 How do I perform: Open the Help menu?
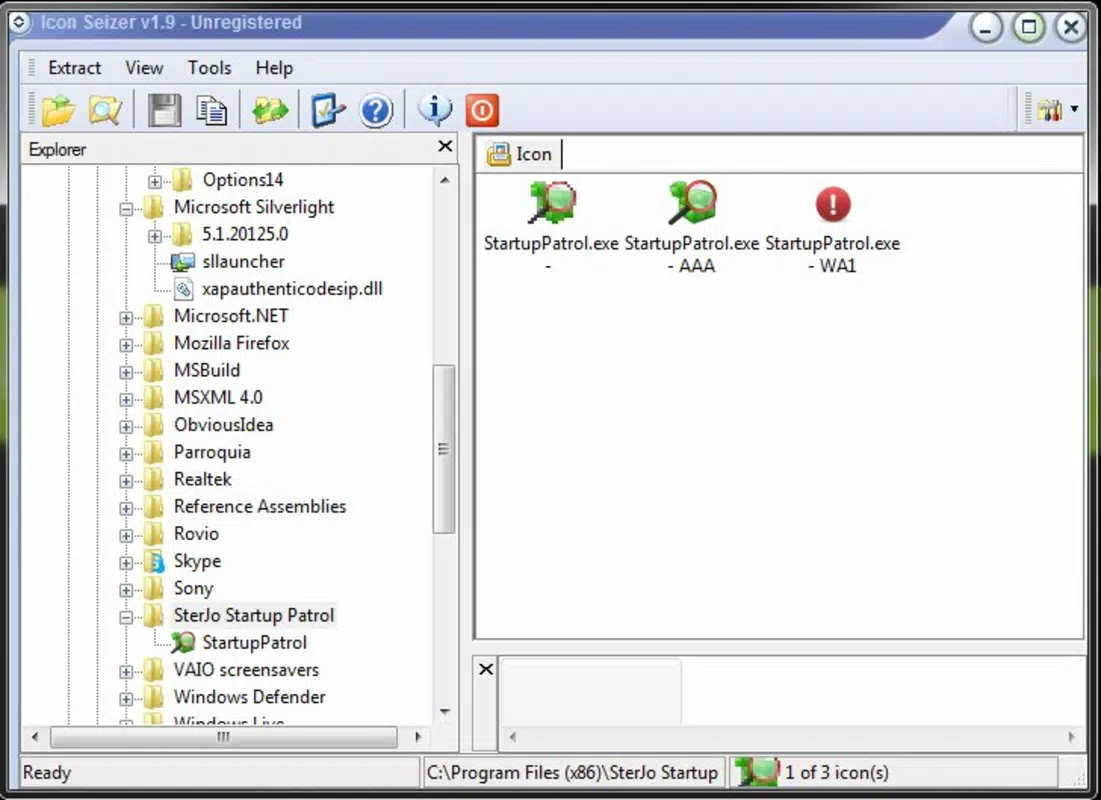(274, 68)
